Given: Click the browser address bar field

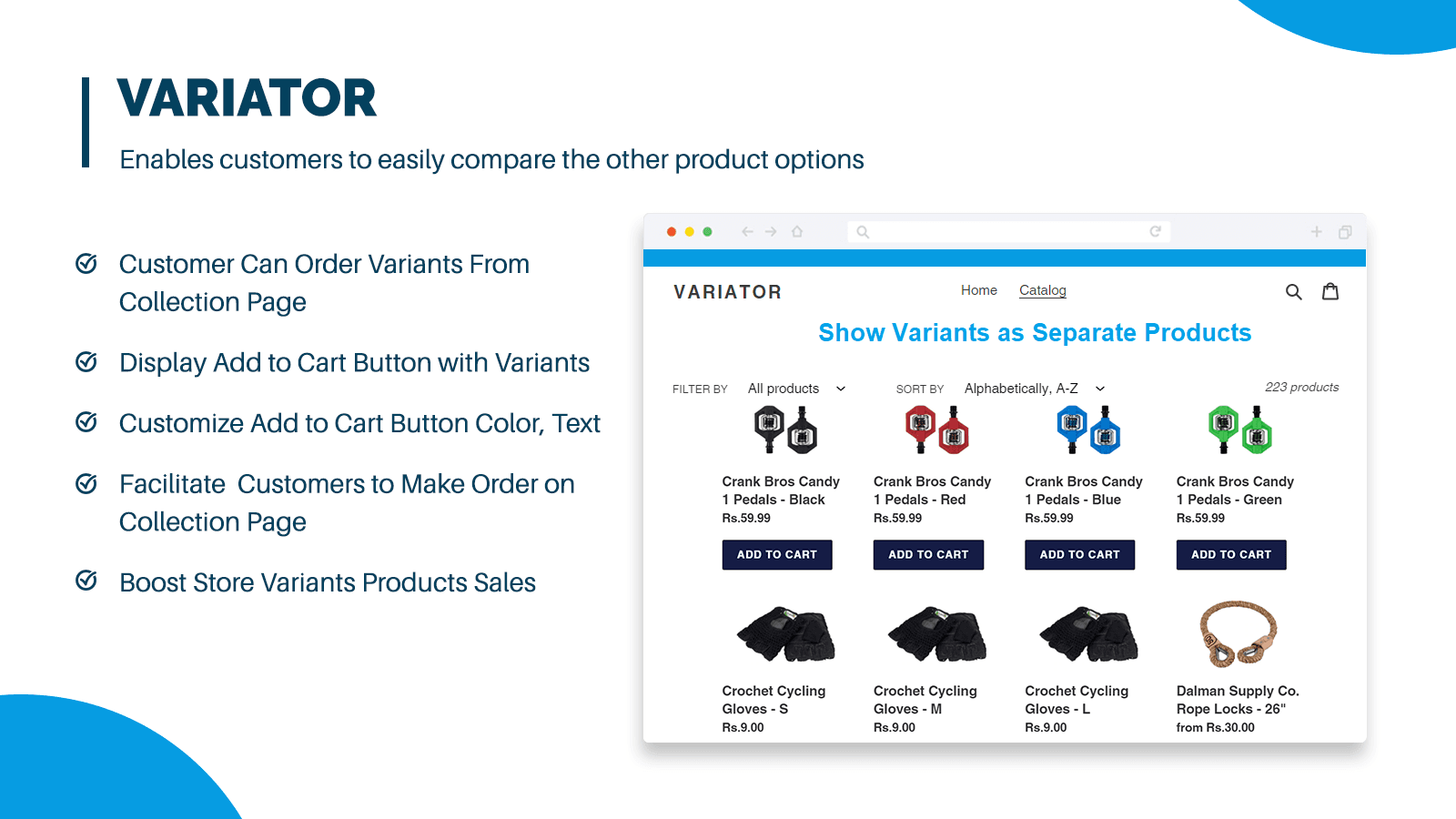Looking at the screenshot, I should (x=1006, y=232).
